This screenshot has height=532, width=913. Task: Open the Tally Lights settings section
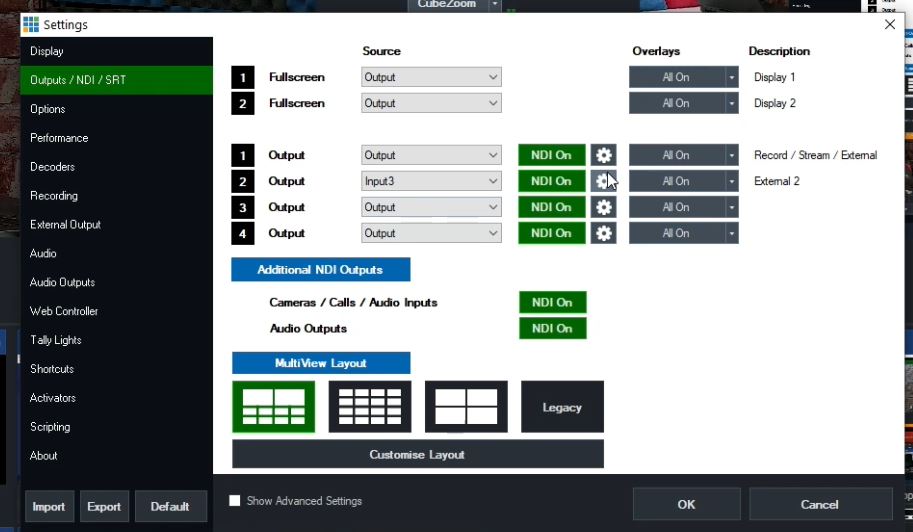pyautogui.click(x=56, y=340)
